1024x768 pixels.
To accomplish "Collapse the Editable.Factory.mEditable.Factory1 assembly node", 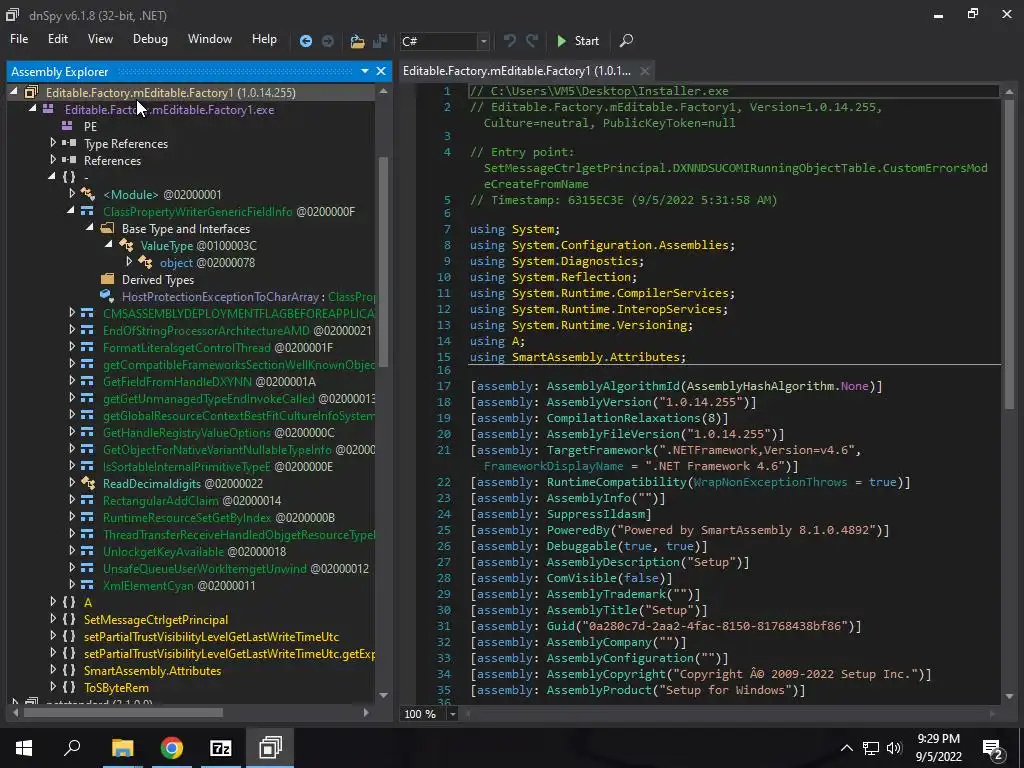I will [x=14, y=92].
